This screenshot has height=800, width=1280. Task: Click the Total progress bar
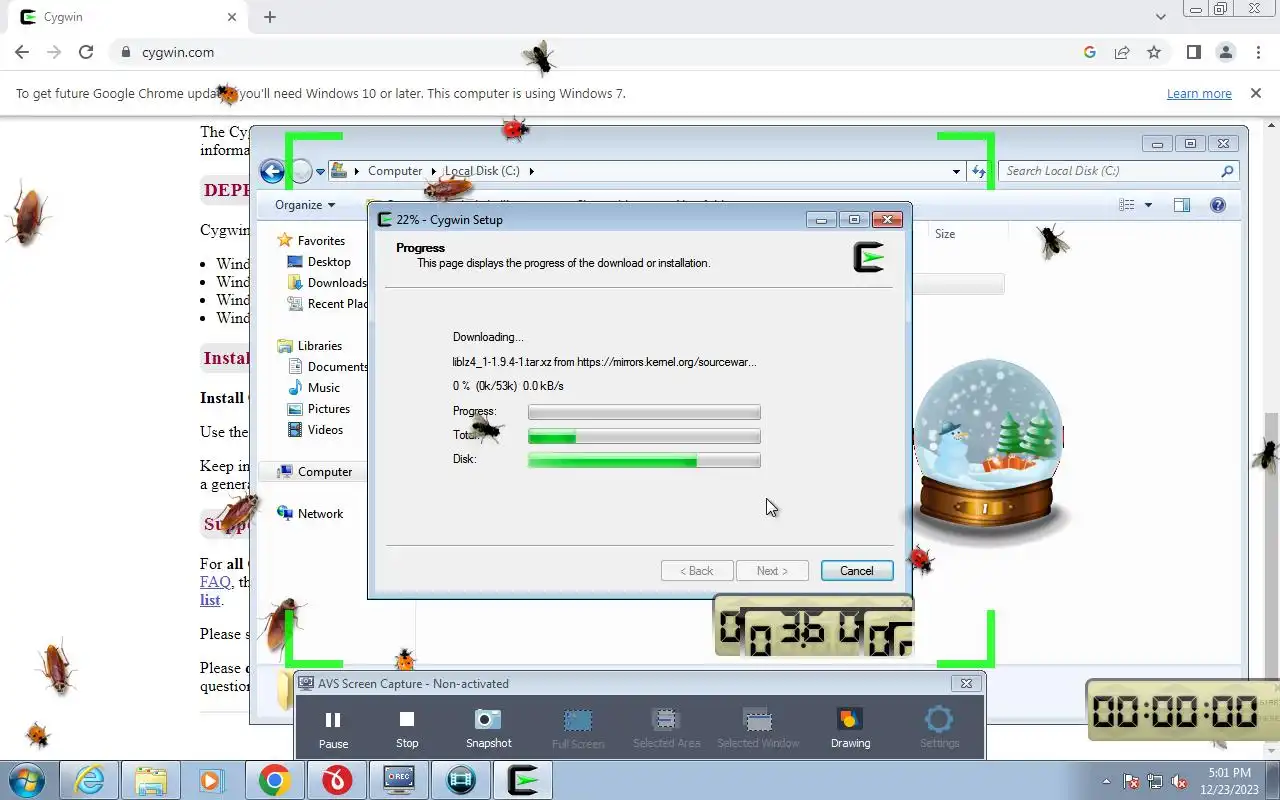[644, 436]
